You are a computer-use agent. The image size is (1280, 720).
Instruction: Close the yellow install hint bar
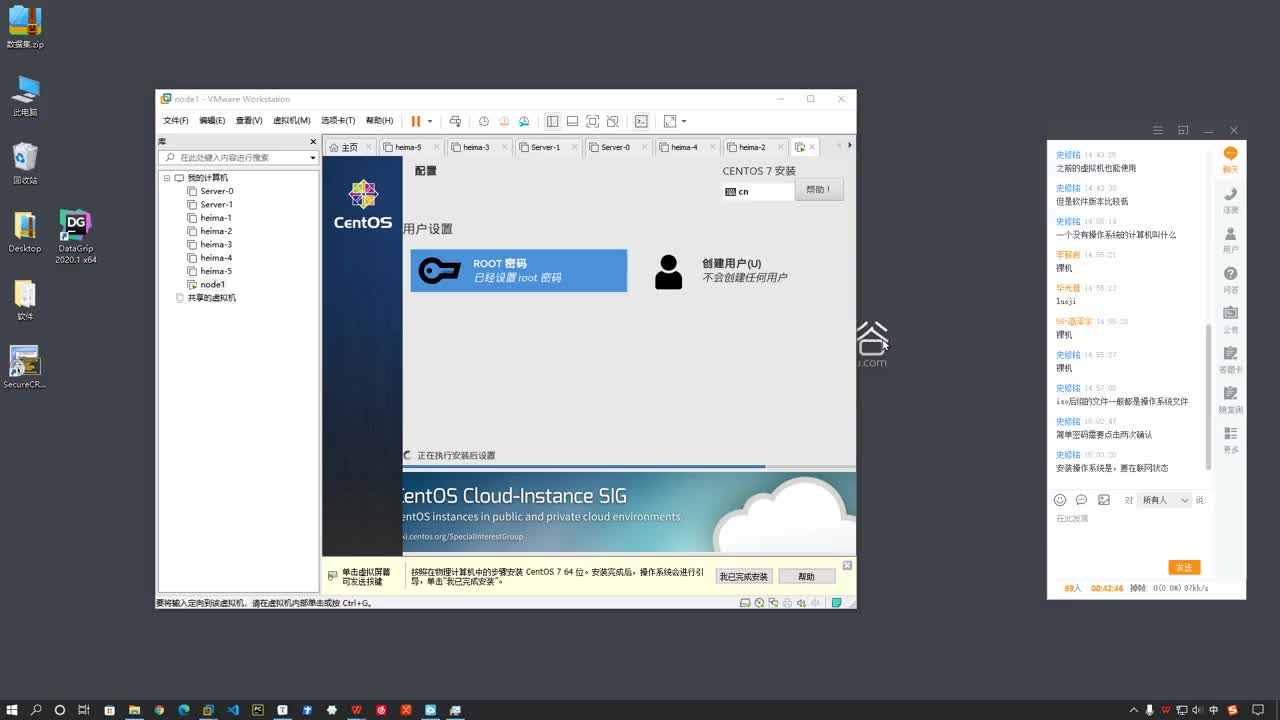pos(847,566)
